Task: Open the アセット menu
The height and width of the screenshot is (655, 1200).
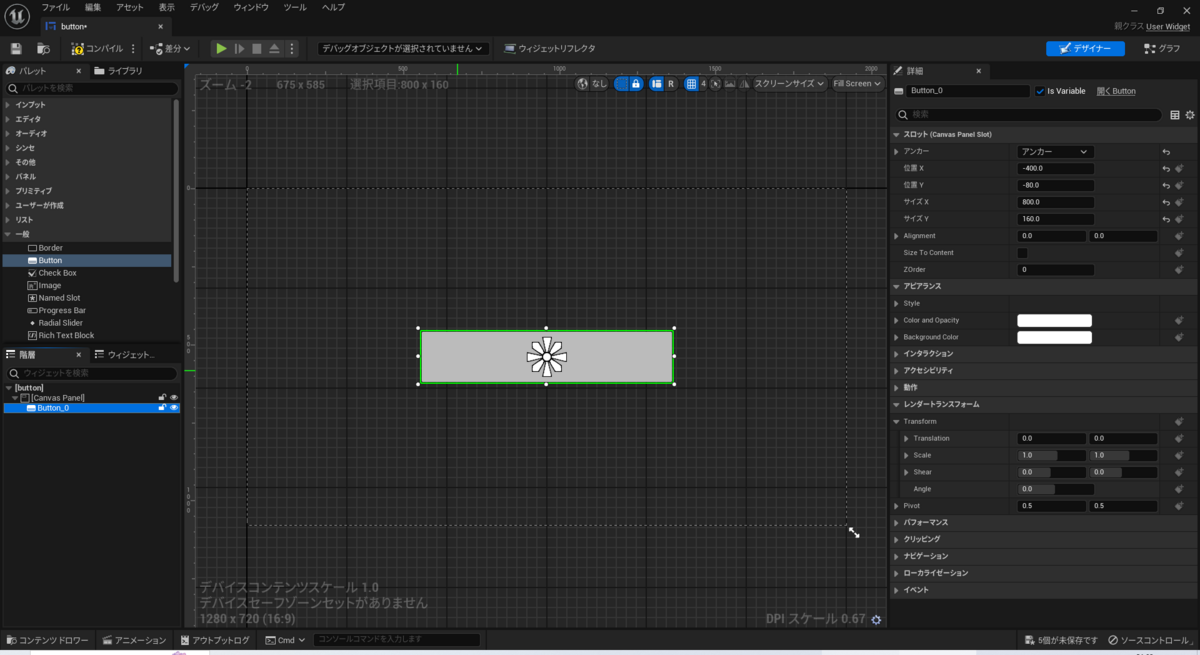Action: click(x=130, y=7)
